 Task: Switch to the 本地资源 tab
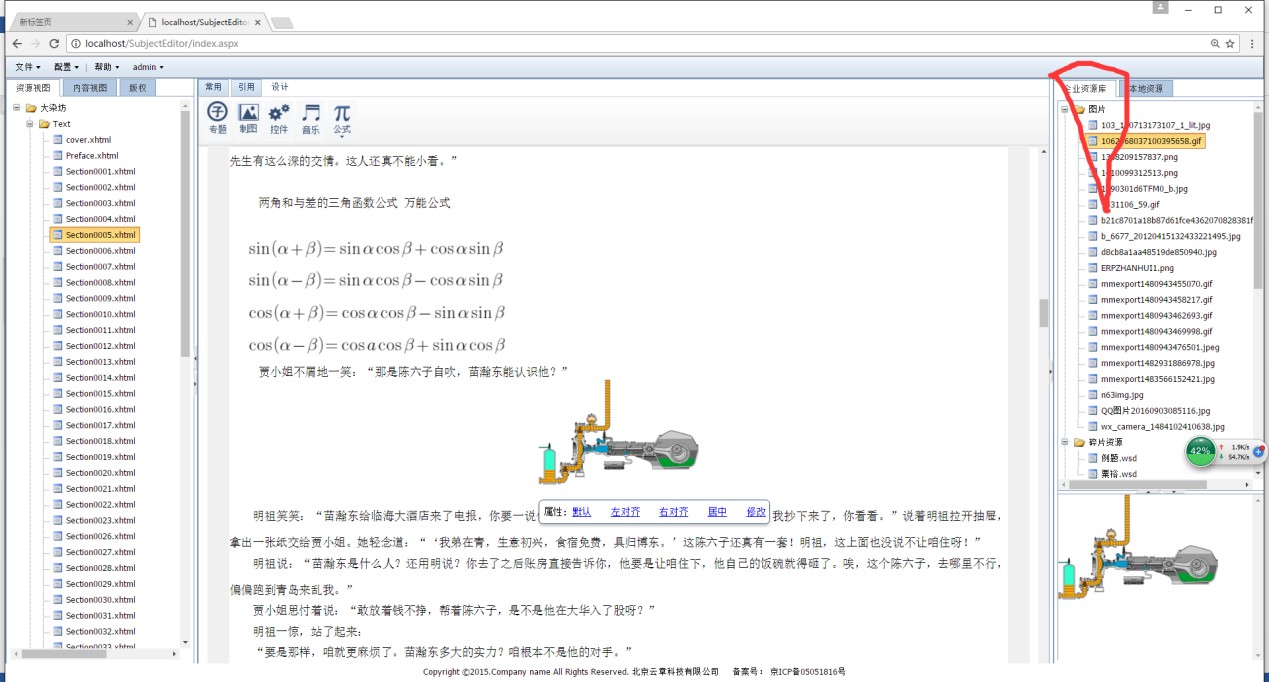tap(1145, 88)
